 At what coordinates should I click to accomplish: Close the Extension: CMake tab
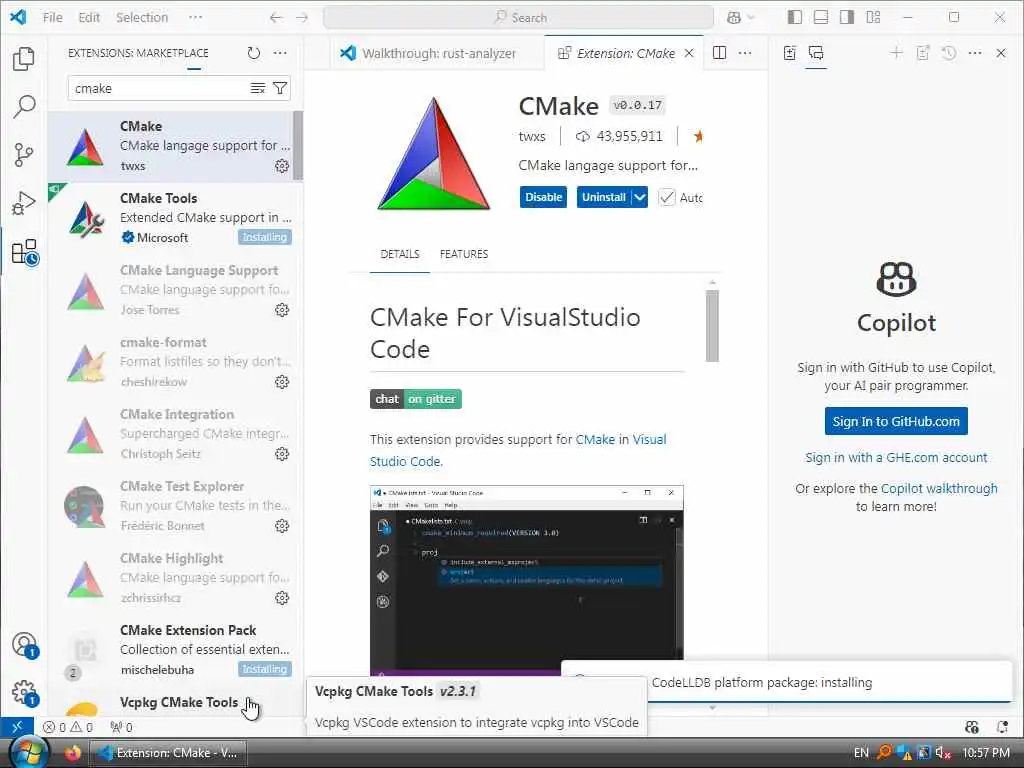click(689, 54)
